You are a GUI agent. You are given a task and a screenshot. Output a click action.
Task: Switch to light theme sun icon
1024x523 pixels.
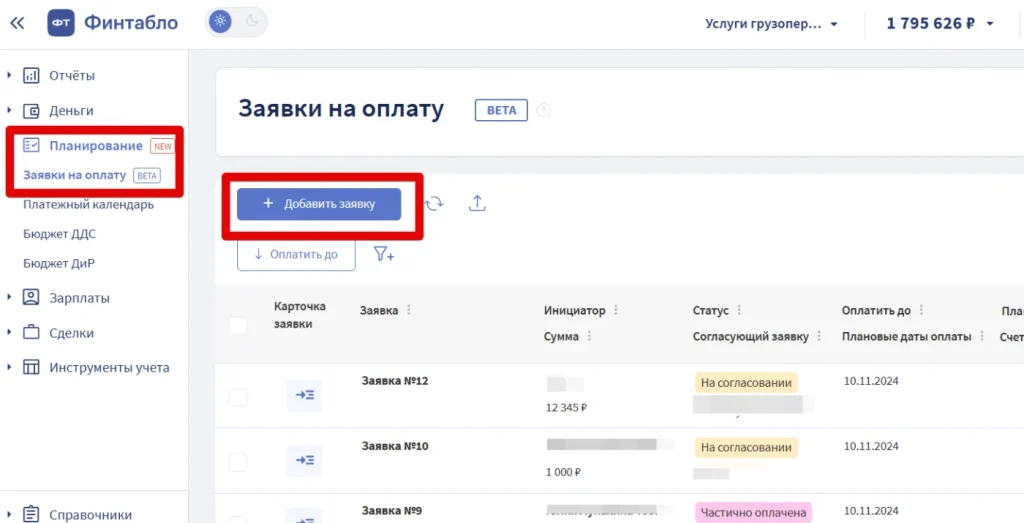[x=220, y=22]
